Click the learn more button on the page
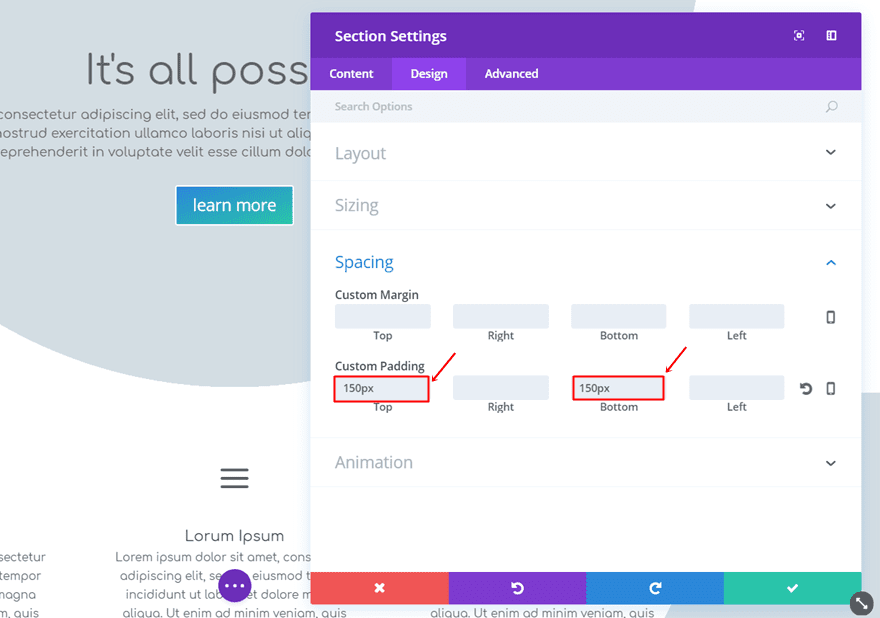 [x=234, y=205]
